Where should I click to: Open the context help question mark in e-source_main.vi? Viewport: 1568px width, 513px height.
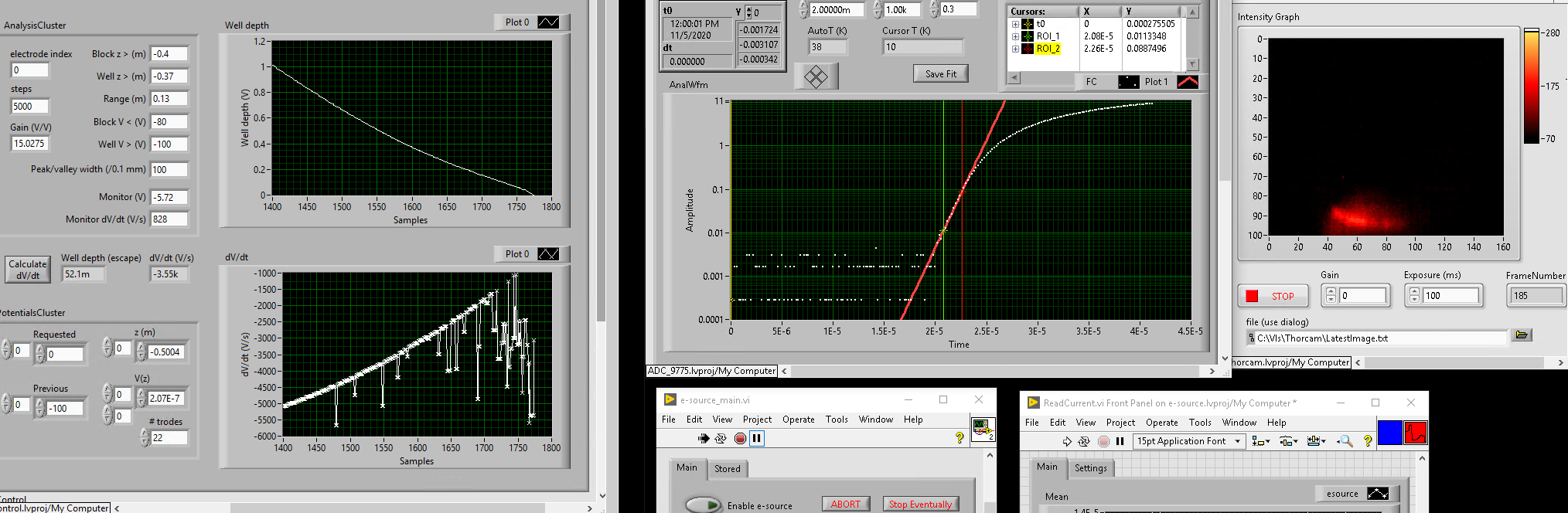pyautogui.click(x=960, y=438)
